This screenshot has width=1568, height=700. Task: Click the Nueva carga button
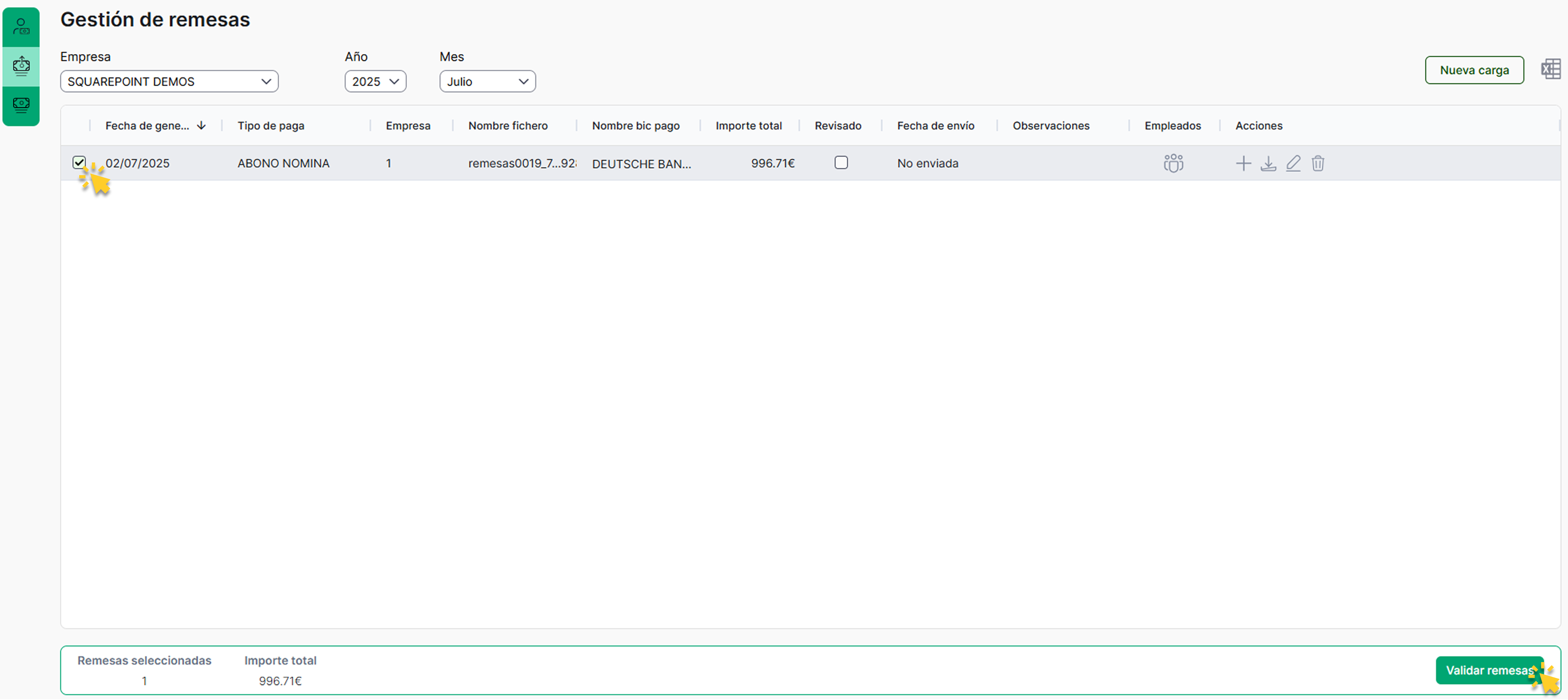coord(1474,70)
